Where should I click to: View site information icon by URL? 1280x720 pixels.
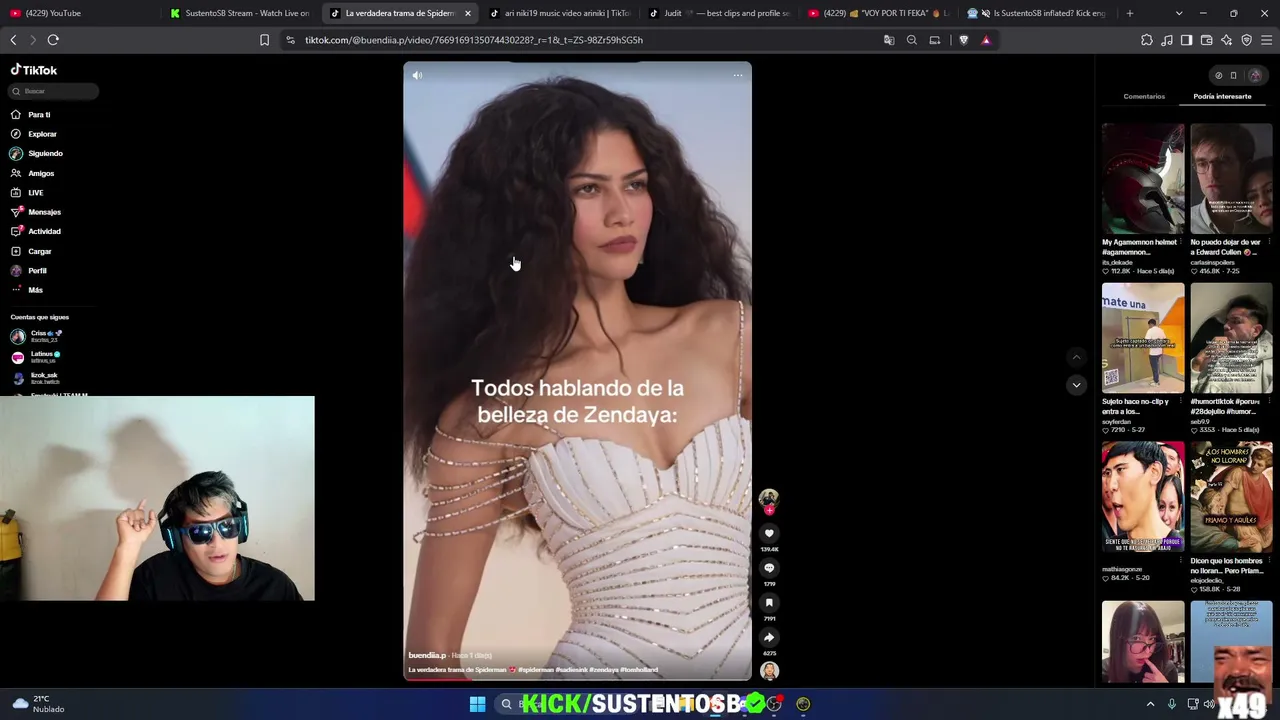click(290, 40)
